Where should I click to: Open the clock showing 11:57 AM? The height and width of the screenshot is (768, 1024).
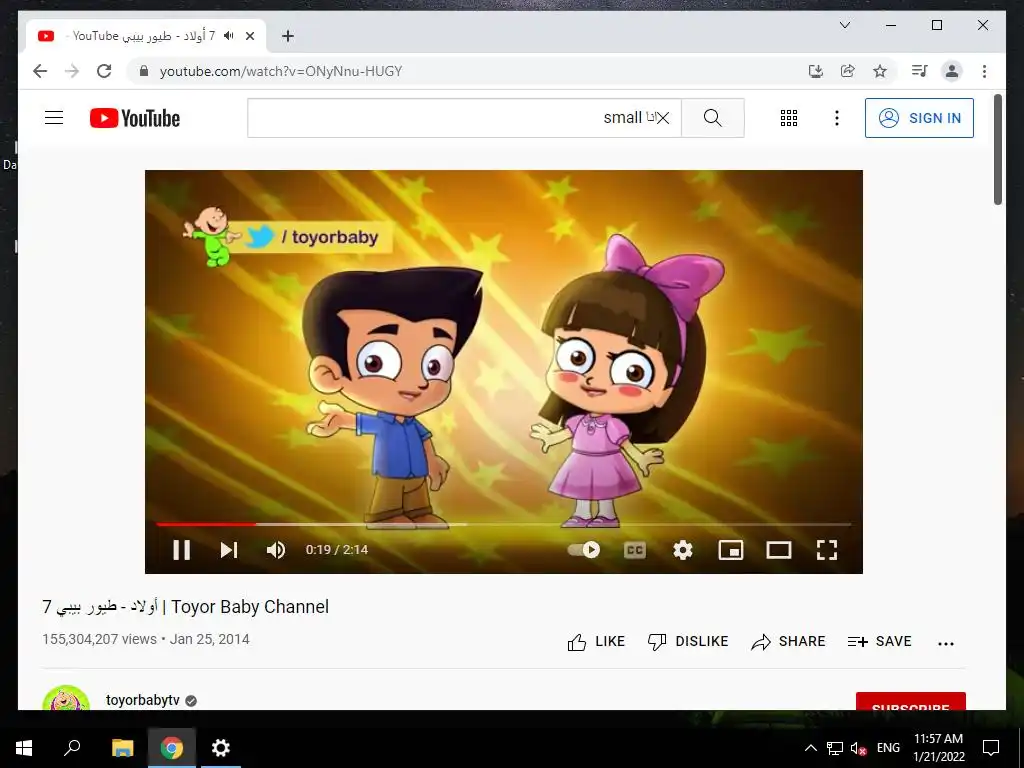point(938,748)
